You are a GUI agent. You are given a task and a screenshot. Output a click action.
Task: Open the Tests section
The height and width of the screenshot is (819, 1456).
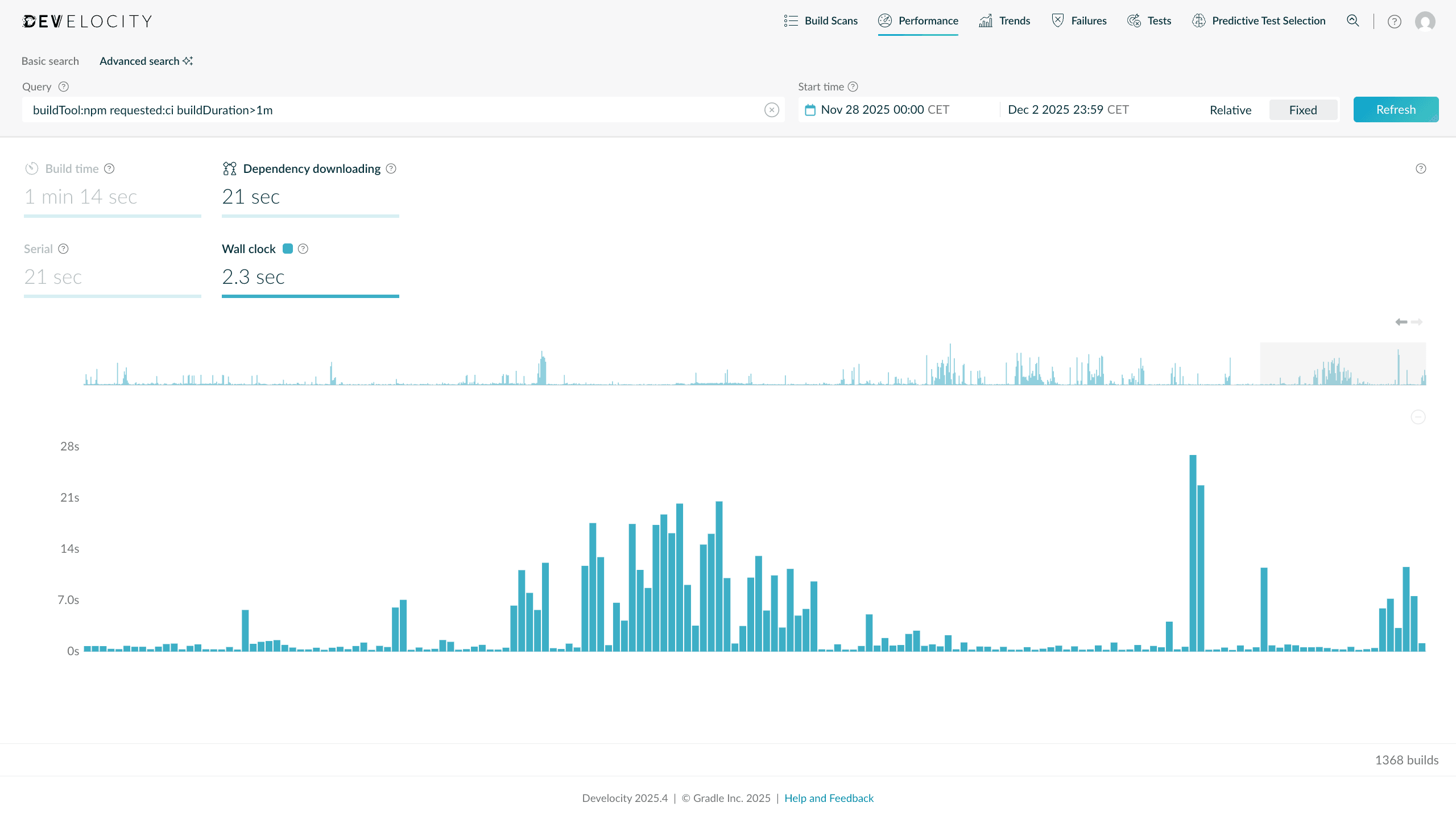click(1159, 20)
